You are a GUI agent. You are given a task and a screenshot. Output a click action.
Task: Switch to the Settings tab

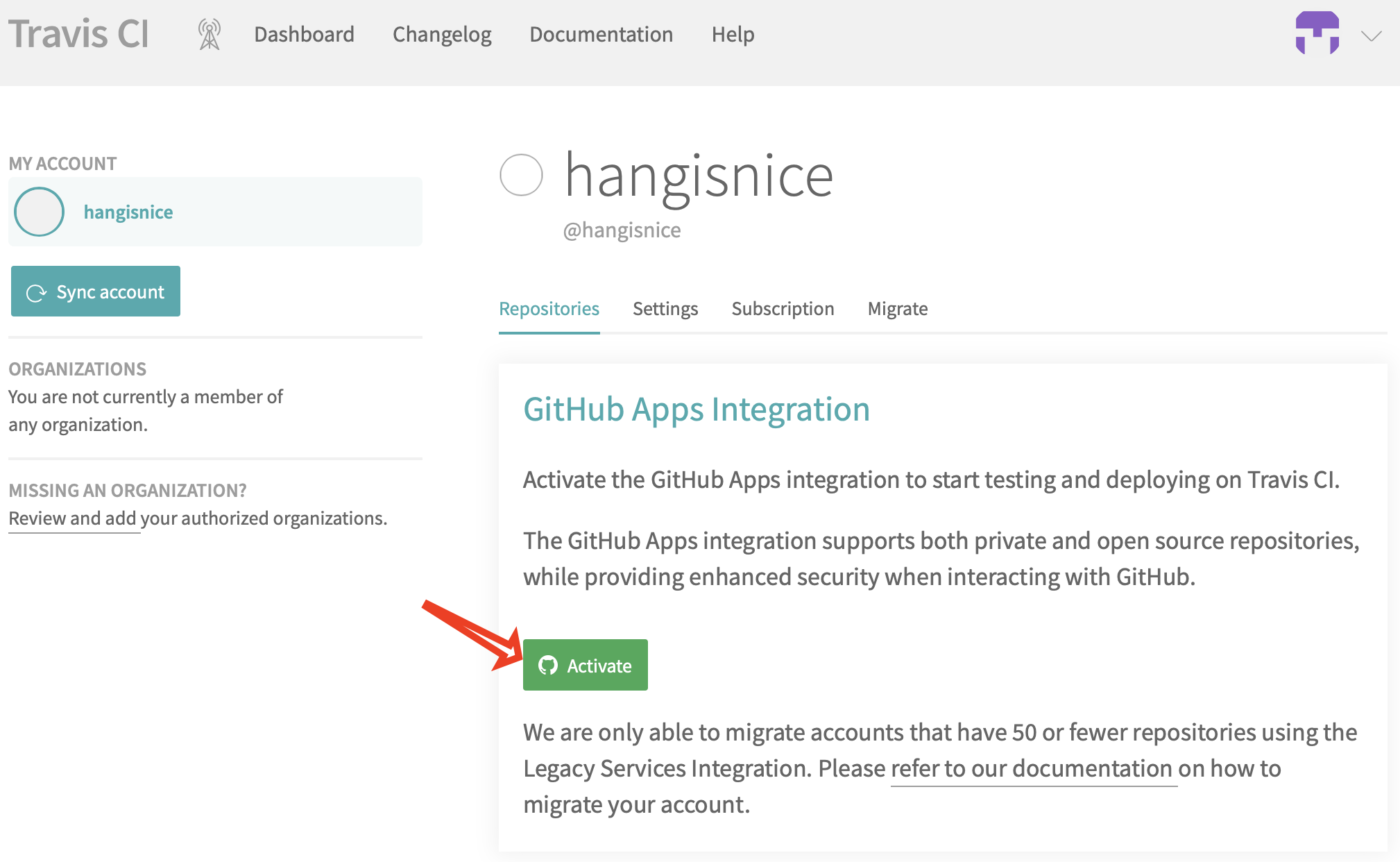[x=665, y=309]
